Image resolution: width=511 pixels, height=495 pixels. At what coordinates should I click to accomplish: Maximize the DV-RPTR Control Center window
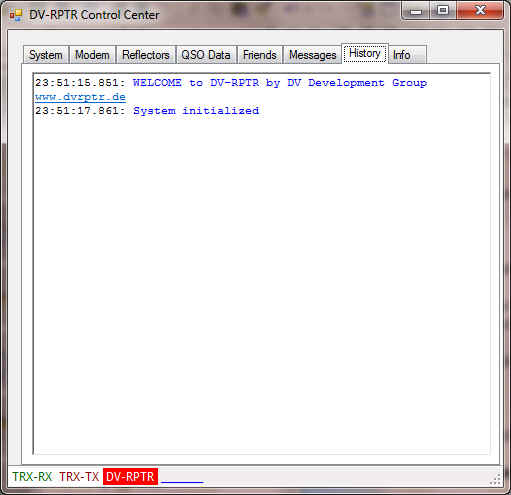(443, 11)
